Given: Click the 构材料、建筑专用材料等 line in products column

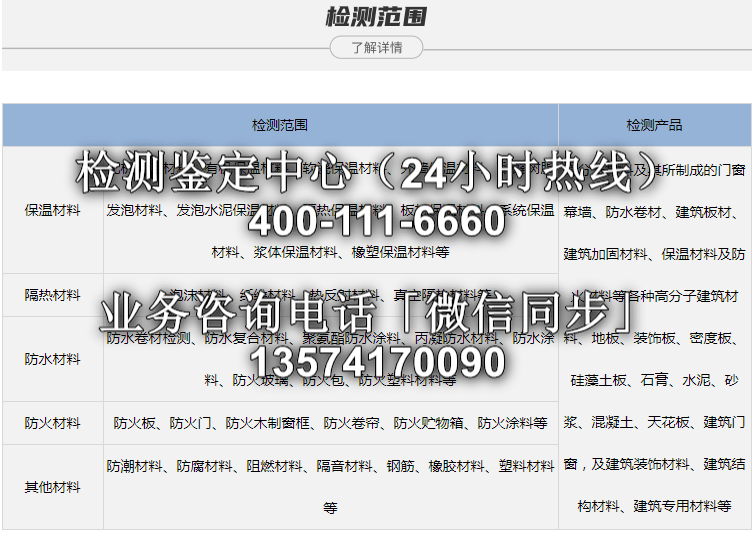Looking at the screenshot, I should pyautogui.click(x=654, y=506).
